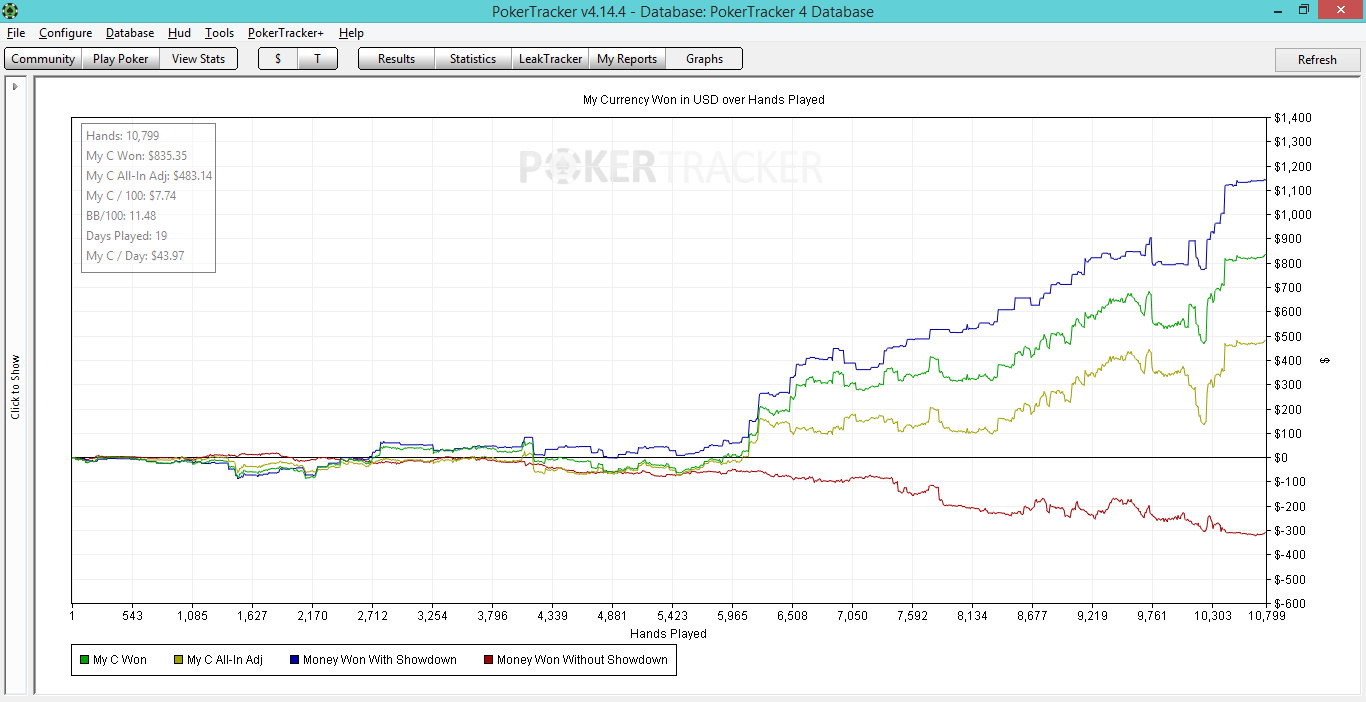Click the 'My C All-In Adj' legend label
Screen dimensions: 1366x702
(x=225, y=660)
